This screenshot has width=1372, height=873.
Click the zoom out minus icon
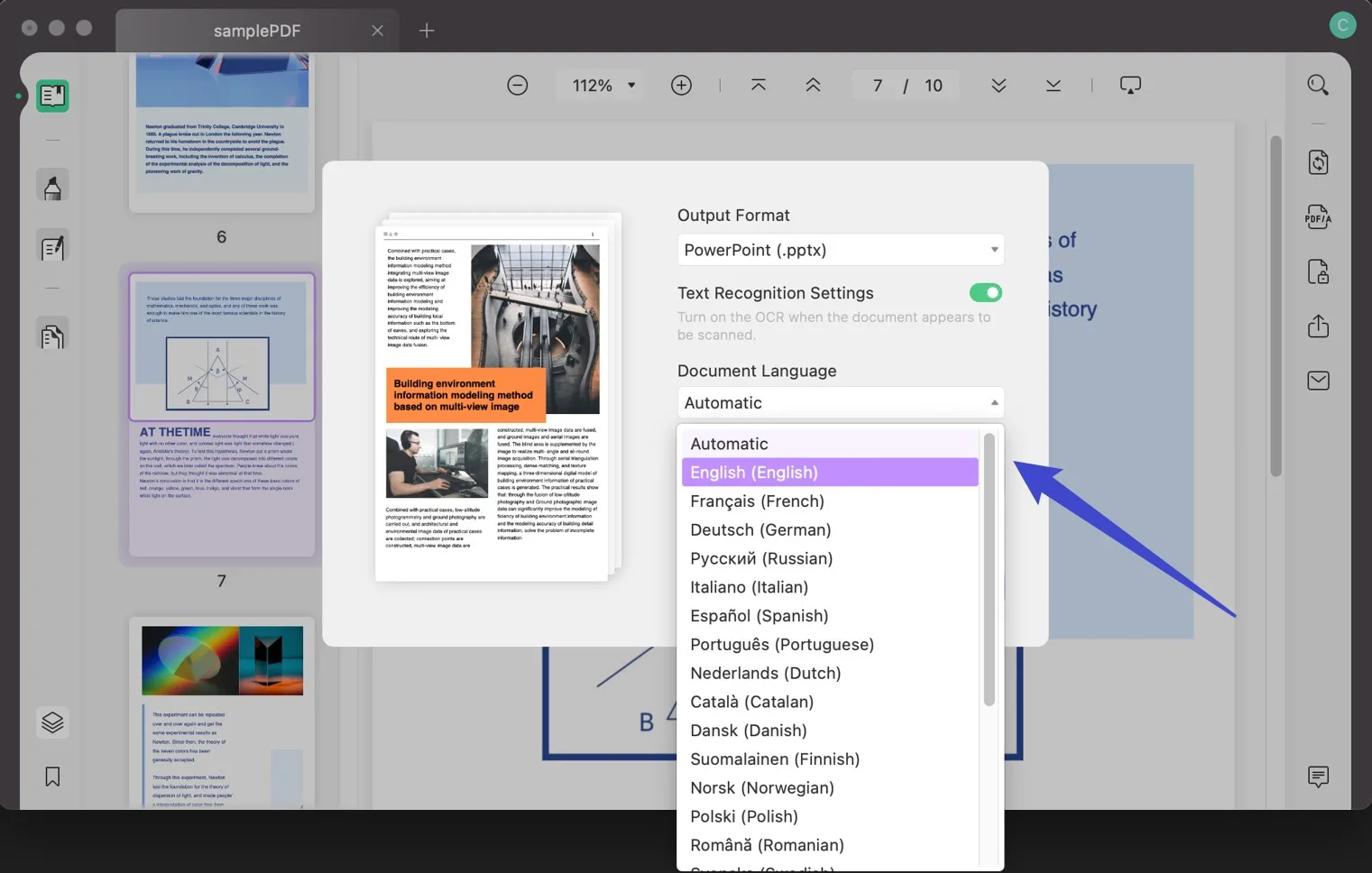[x=518, y=86]
